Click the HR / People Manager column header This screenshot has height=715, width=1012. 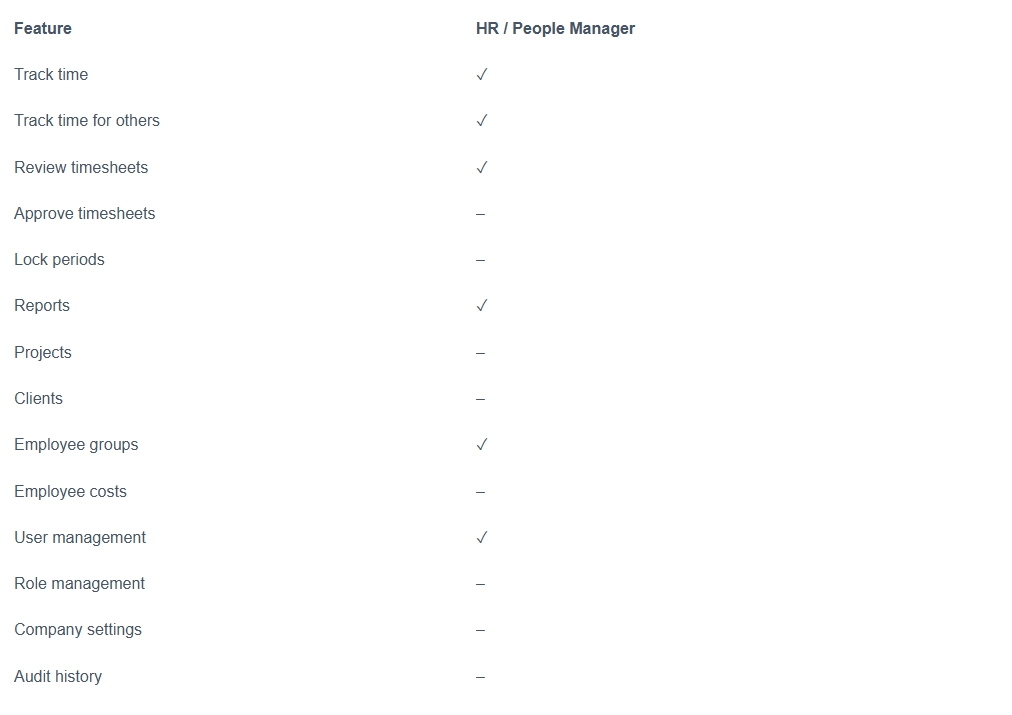(x=555, y=28)
